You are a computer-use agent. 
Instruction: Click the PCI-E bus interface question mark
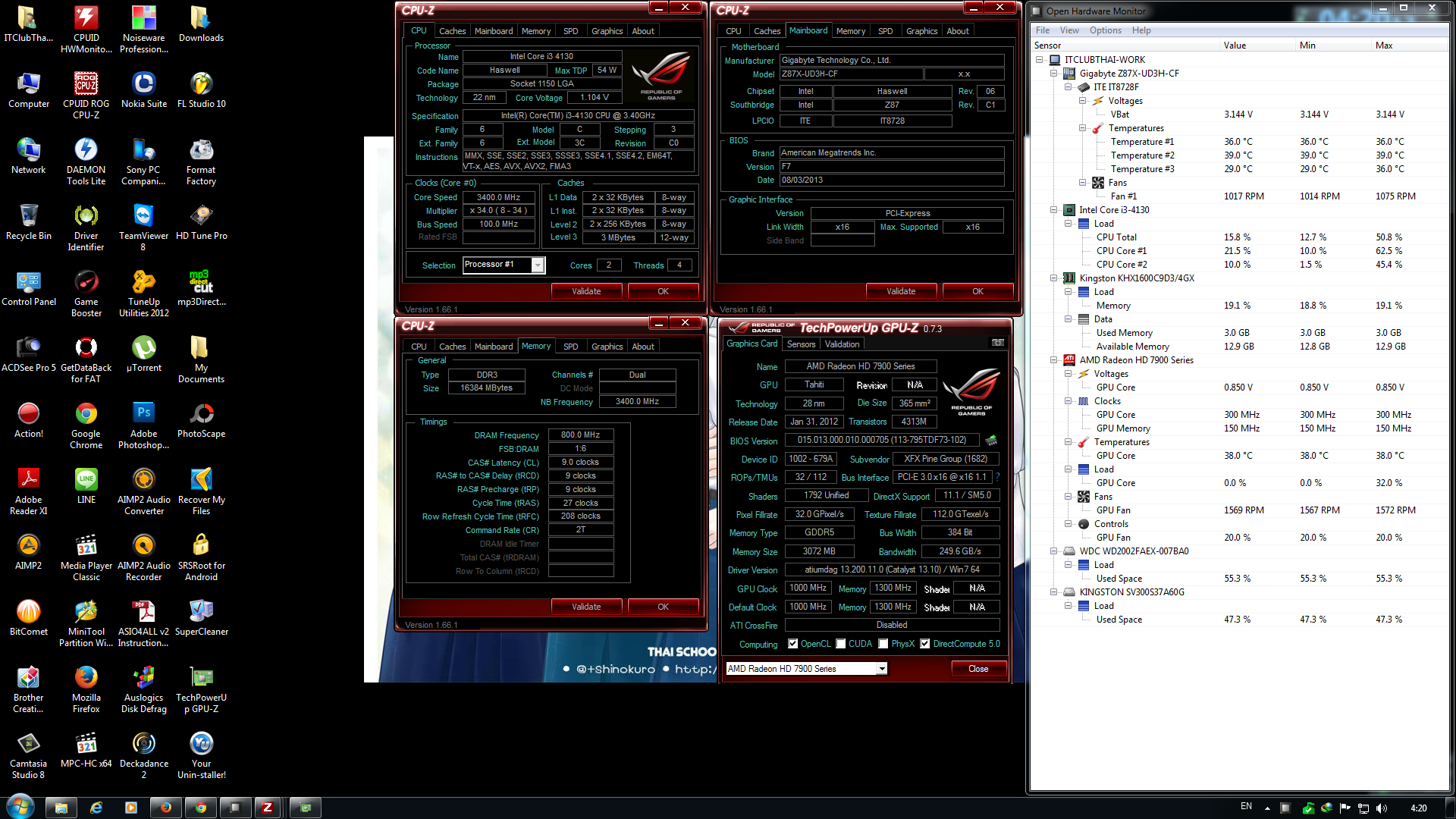pyautogui.click(x=997, y=477)
